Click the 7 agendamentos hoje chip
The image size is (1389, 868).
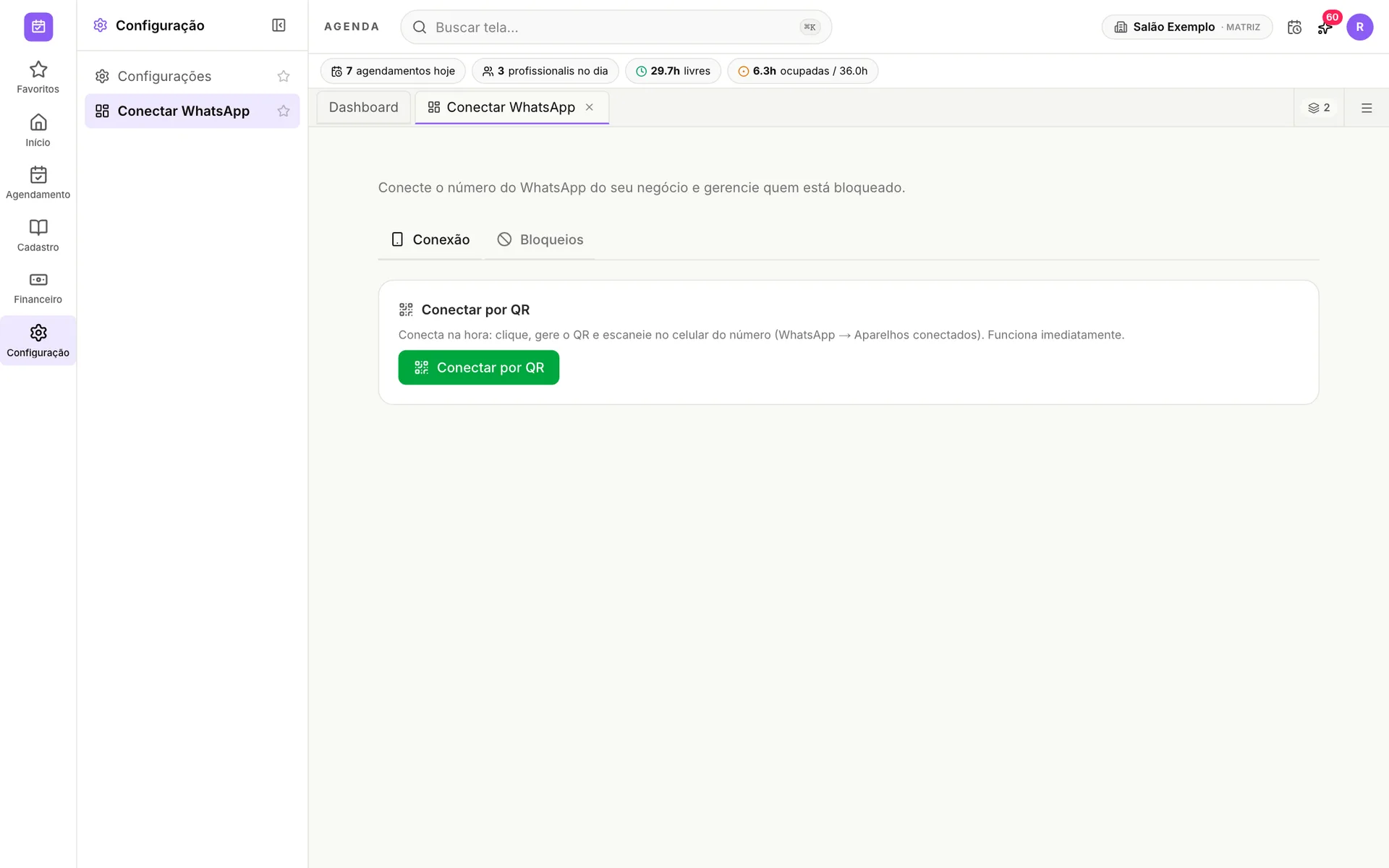click(x=393, y=71)
